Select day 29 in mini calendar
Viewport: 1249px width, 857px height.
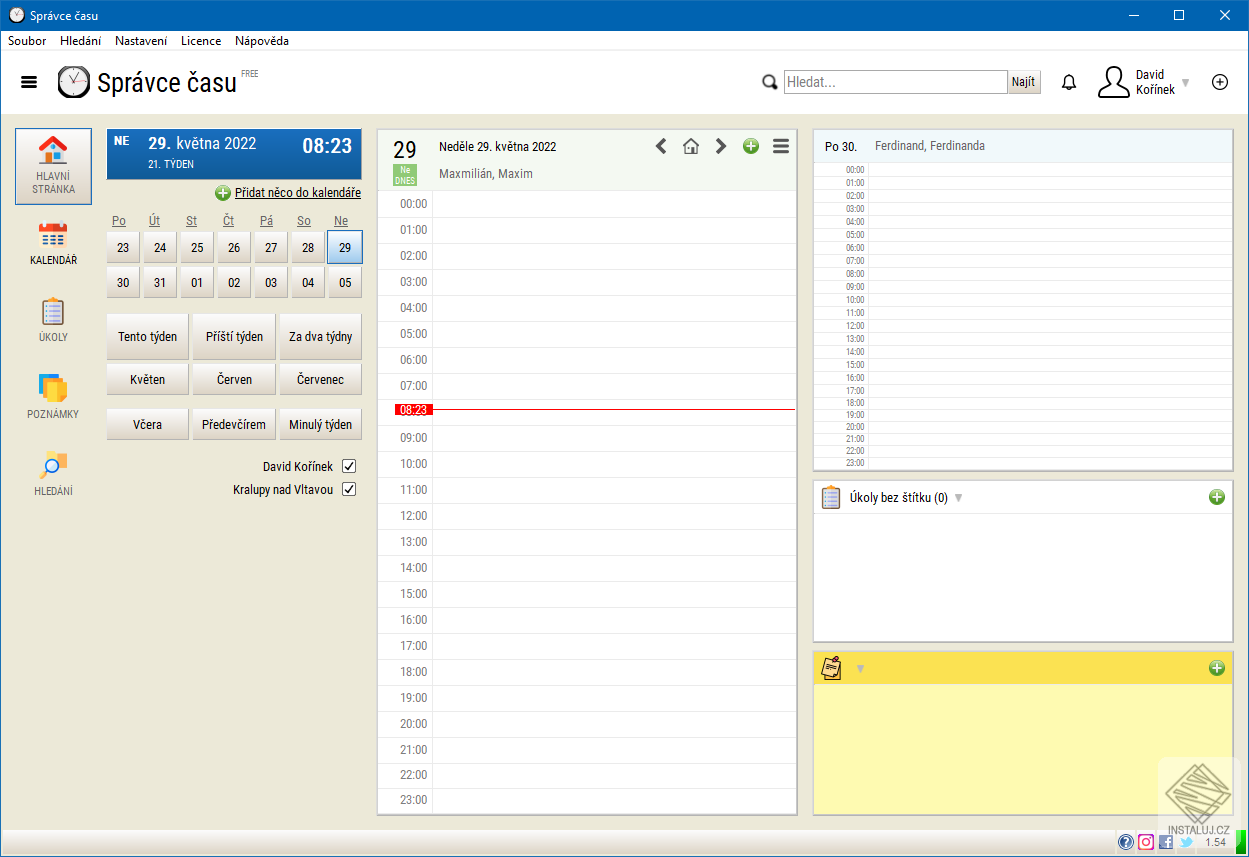coord(345,247)
